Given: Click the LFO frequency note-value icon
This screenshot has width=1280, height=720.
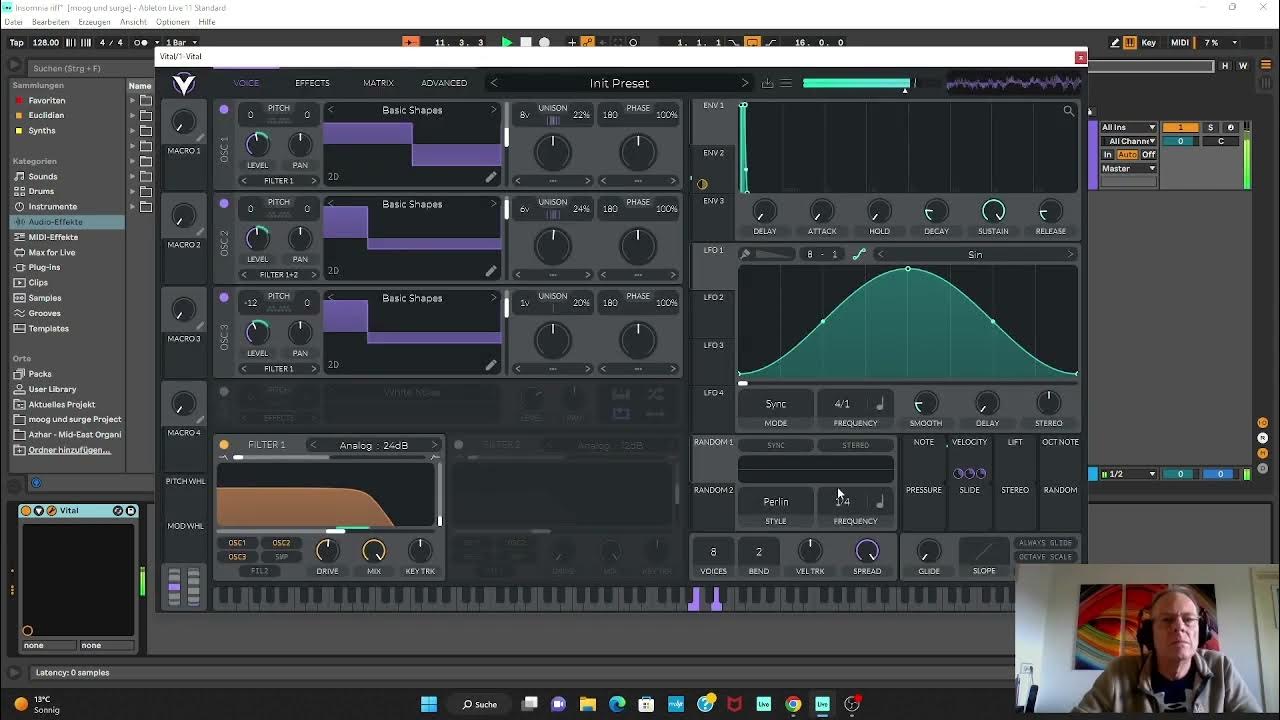Looking at the screenshot, I should (x=880, y=404).
